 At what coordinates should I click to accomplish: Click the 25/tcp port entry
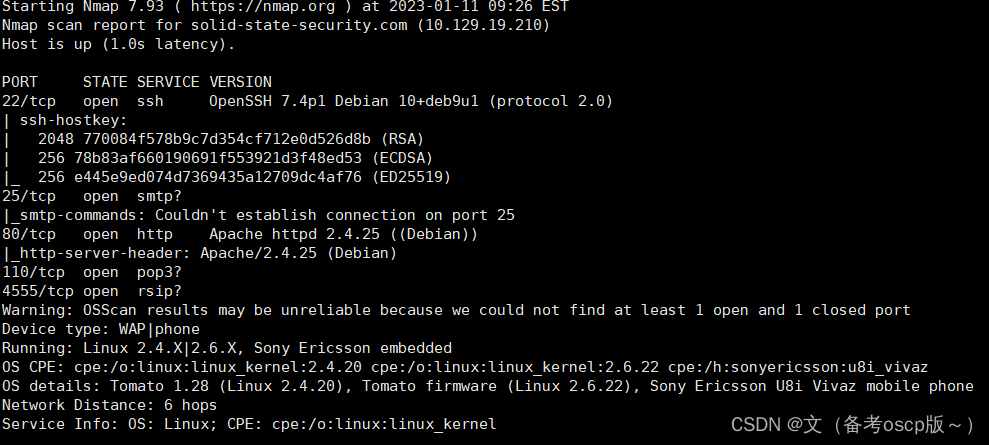(29, 196)
